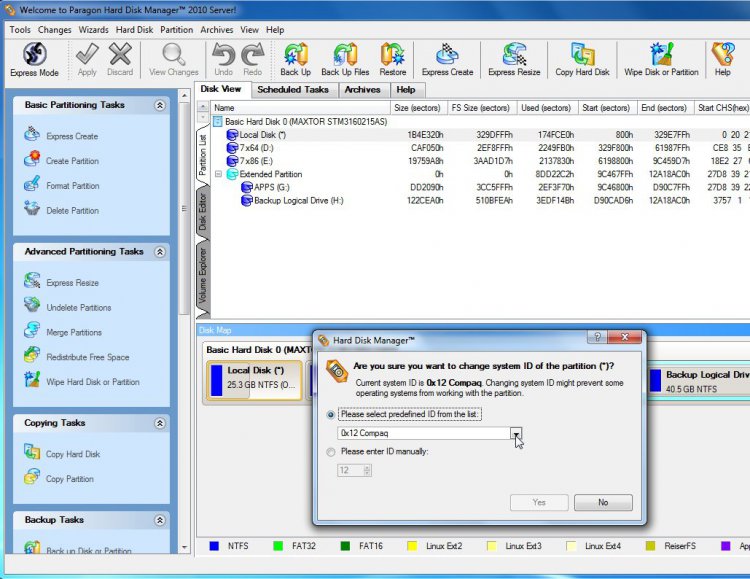Select Backup Logical Drive (H:) row
Viewport: 750px width, 579px height.
(x=481, y=200)
